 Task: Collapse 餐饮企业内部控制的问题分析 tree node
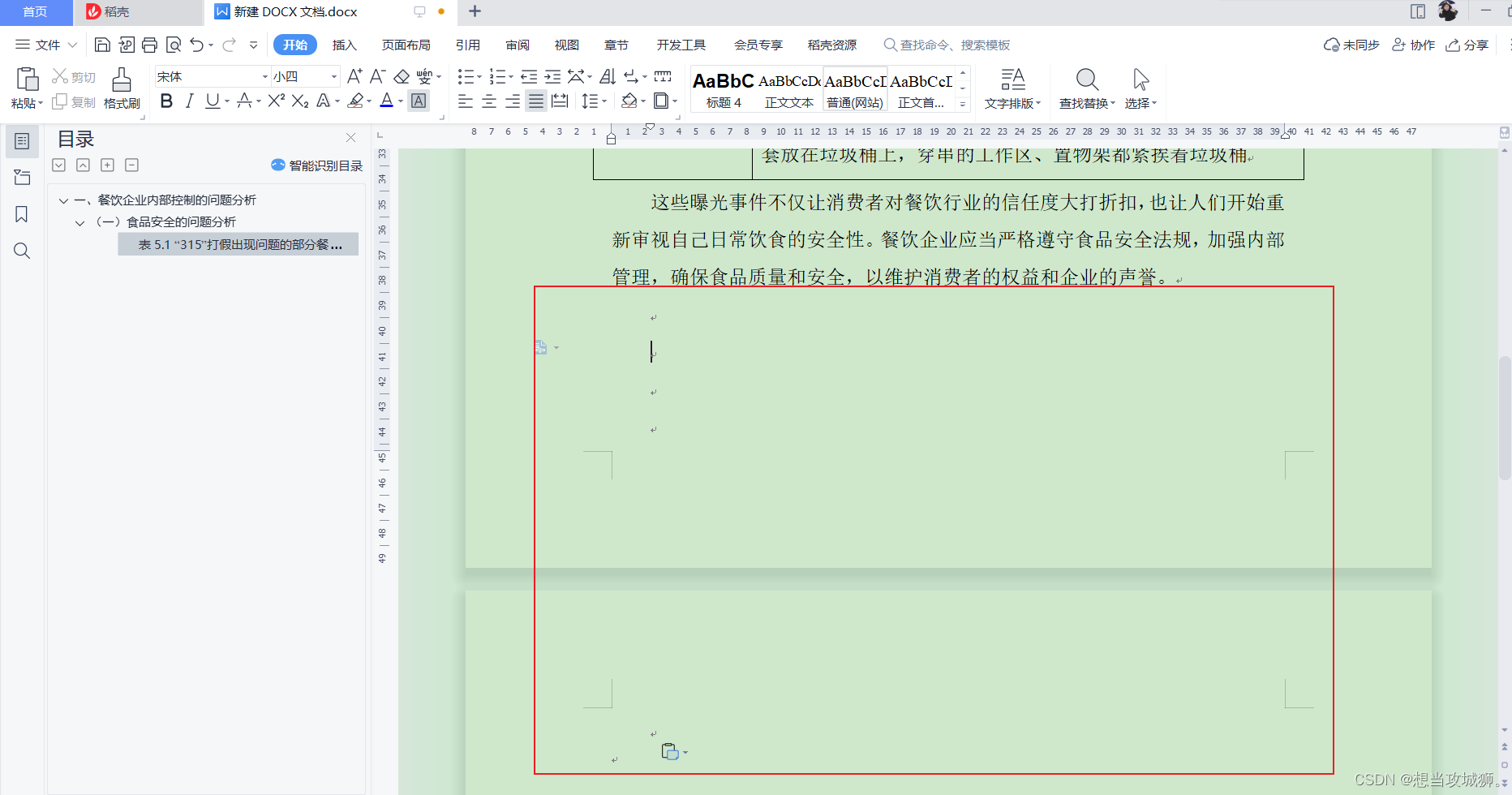[x=63, y=200]
